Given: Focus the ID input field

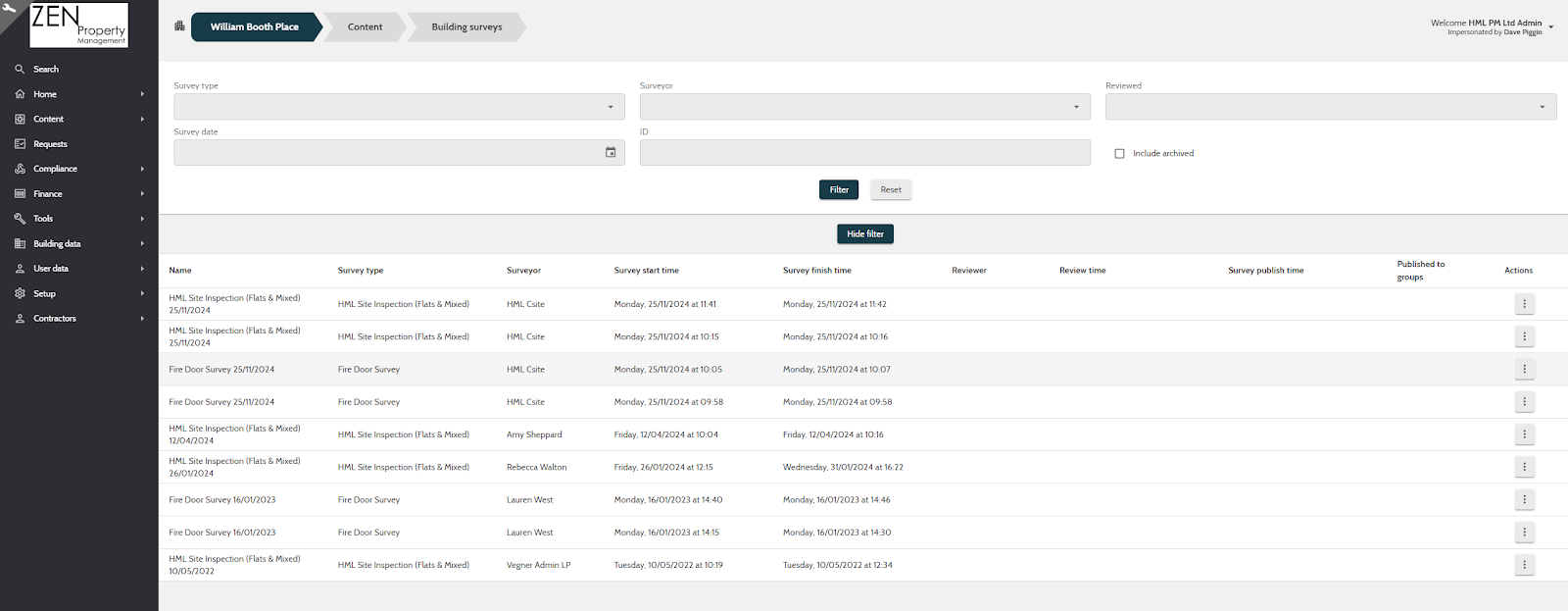Looking at the screenshot, I should pos(864,152).
